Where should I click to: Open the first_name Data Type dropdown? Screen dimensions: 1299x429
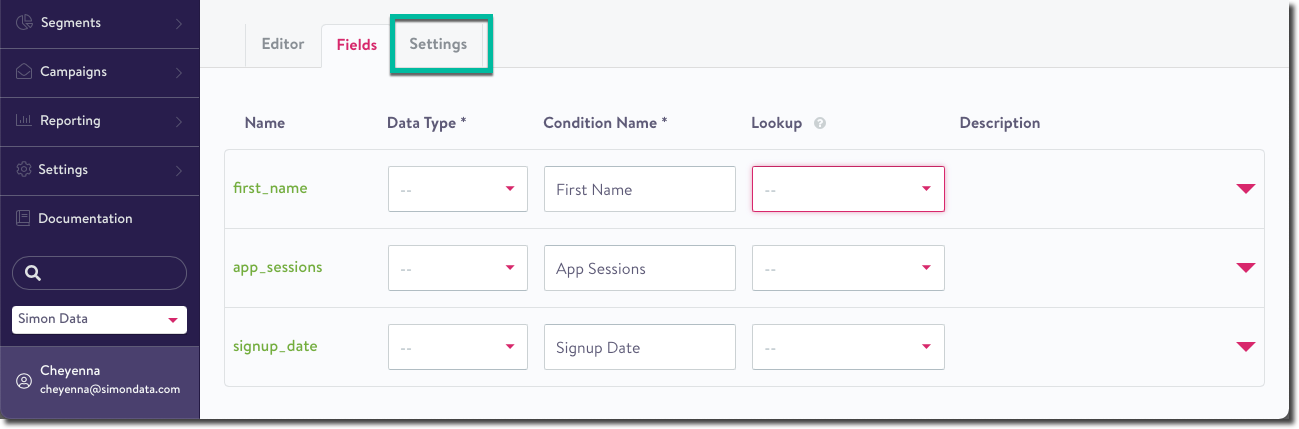click(x=457, y=189)
